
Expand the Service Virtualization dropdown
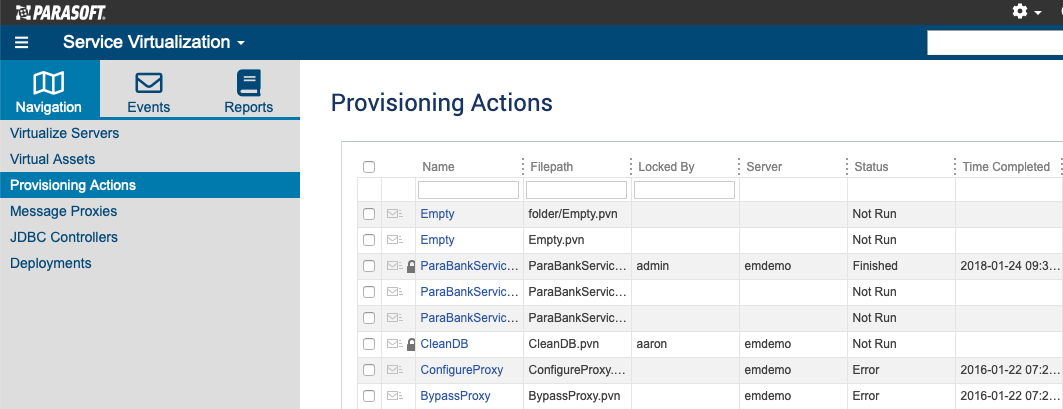pyautogui.click(x=154, y=42)
